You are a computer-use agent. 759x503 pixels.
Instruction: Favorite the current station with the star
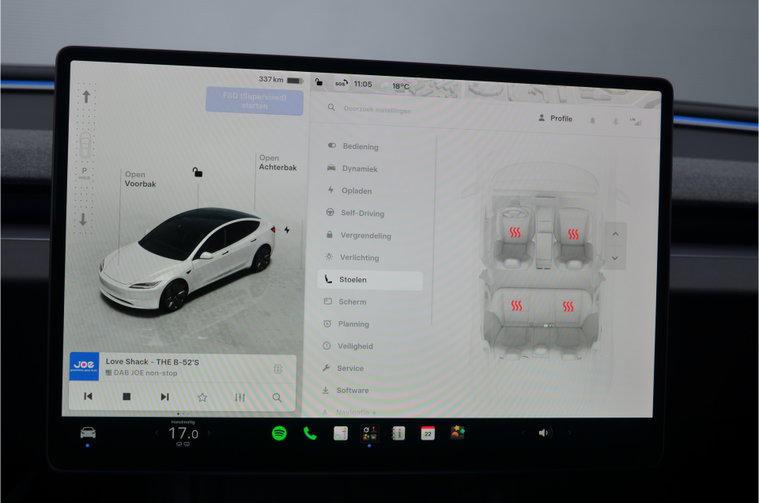pyautogui.click(x=202, y=397)
